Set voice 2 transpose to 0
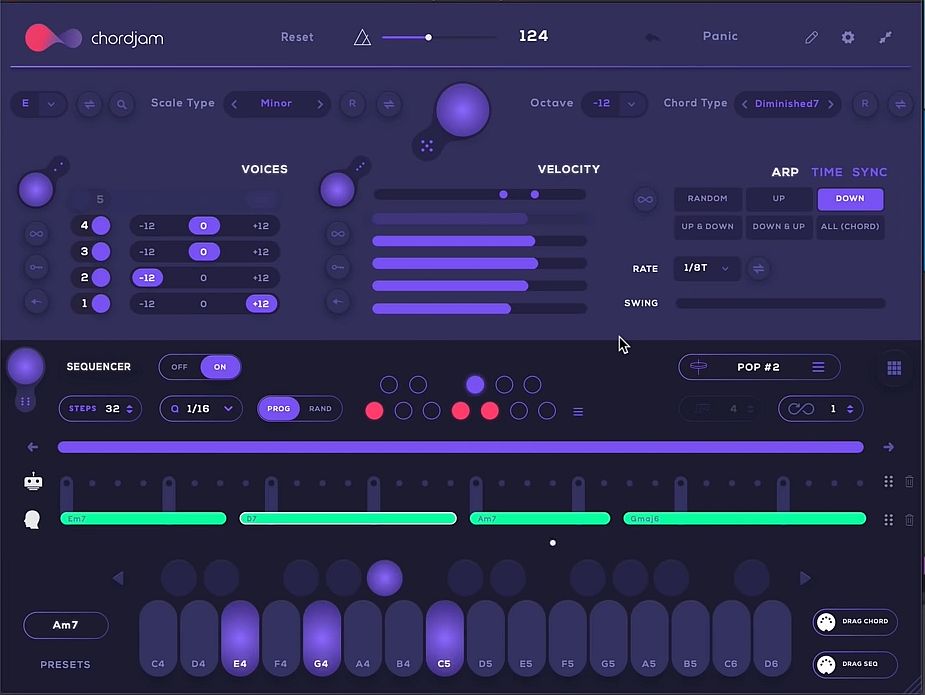Image resolution: width=925 pixels, height=695 pixels. [x=204, y=278]
